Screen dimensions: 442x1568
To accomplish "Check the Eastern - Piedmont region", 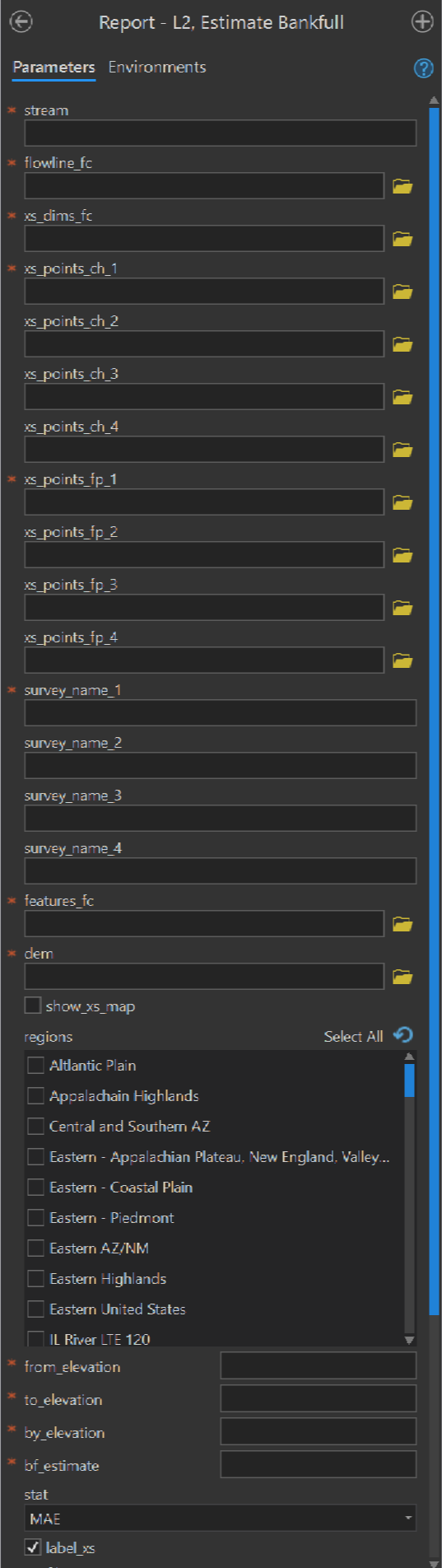I will pos(36,1218).
